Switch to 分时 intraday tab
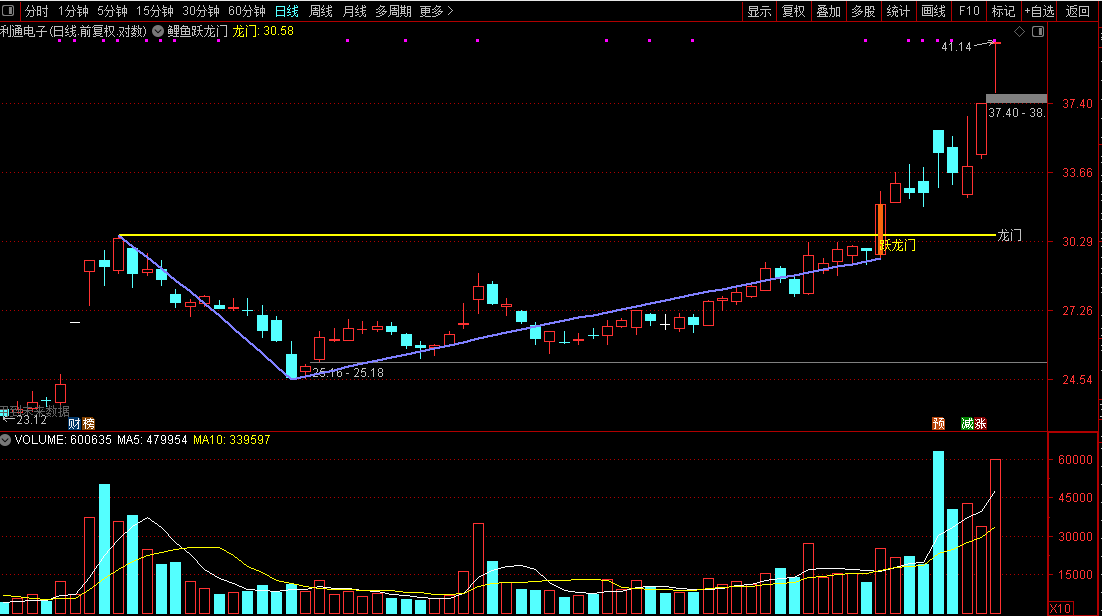 coord(37,11)
